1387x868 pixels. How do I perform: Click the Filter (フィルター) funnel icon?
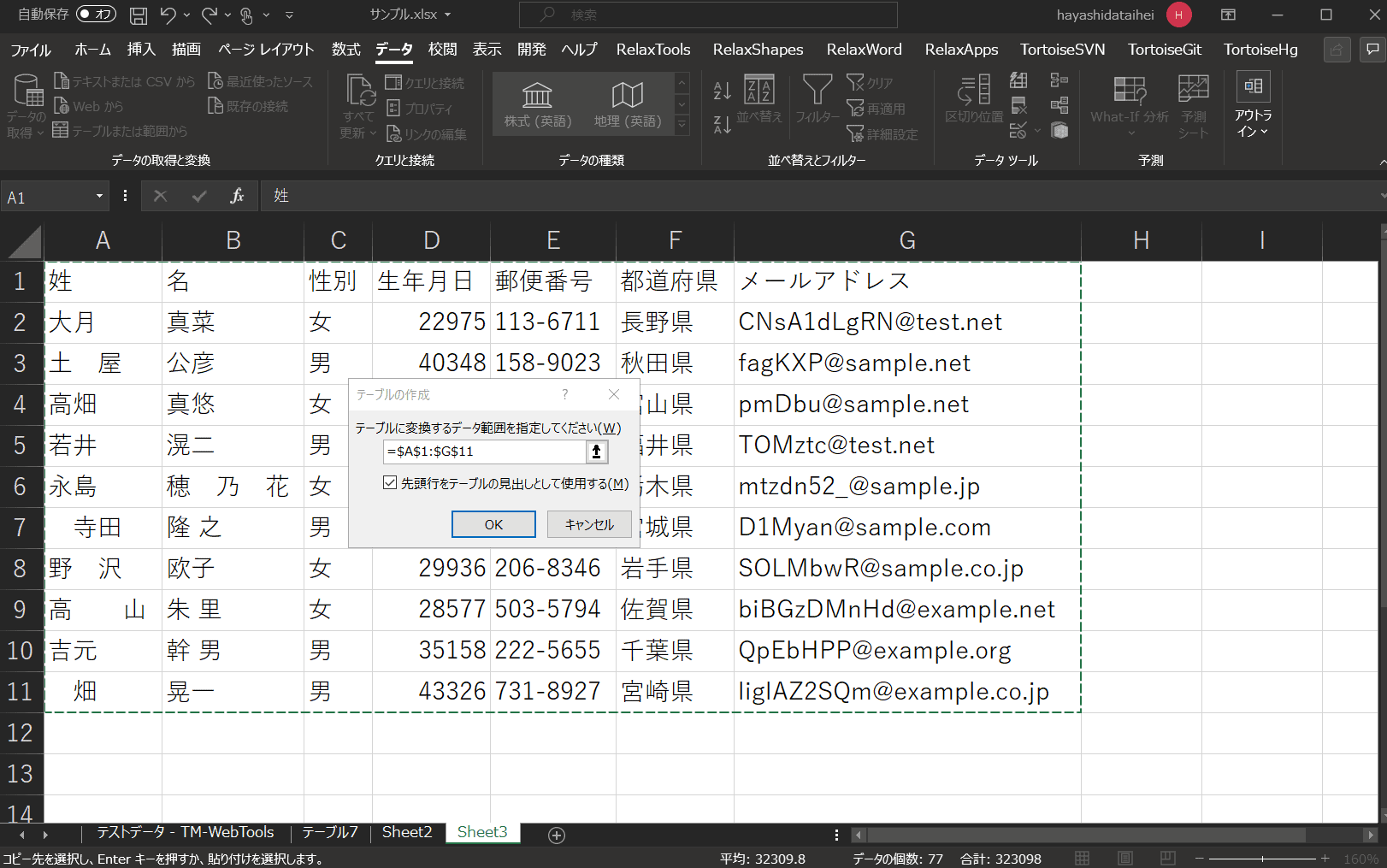(x=817, y=98)
